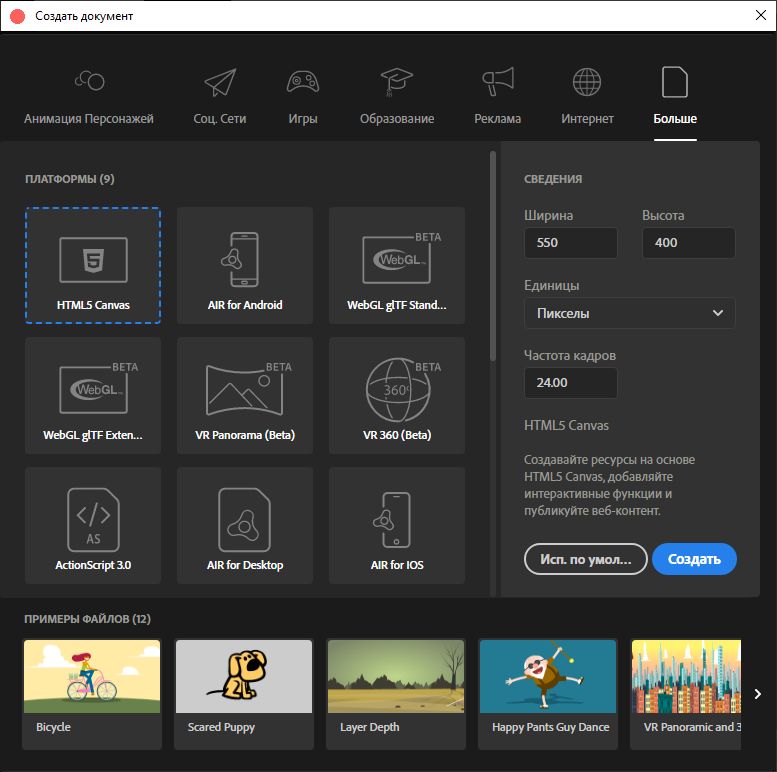This screenshot has width=777, height=772.
Task: Close the Создать документ dialog
Action: point(761,15)
